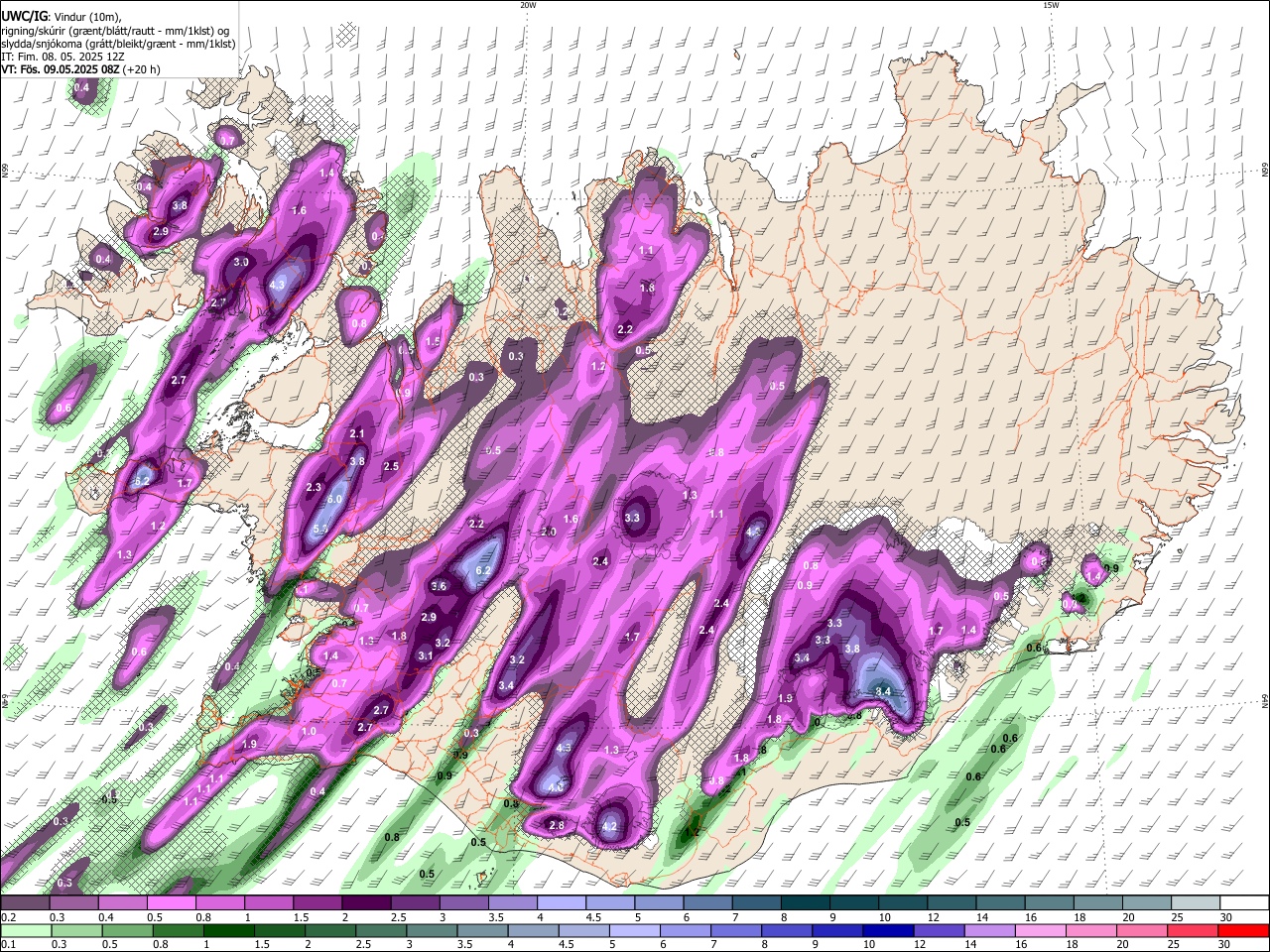
Task: Click the bright red 30 swatch on rain scale
Action: tap(1243, 930)
